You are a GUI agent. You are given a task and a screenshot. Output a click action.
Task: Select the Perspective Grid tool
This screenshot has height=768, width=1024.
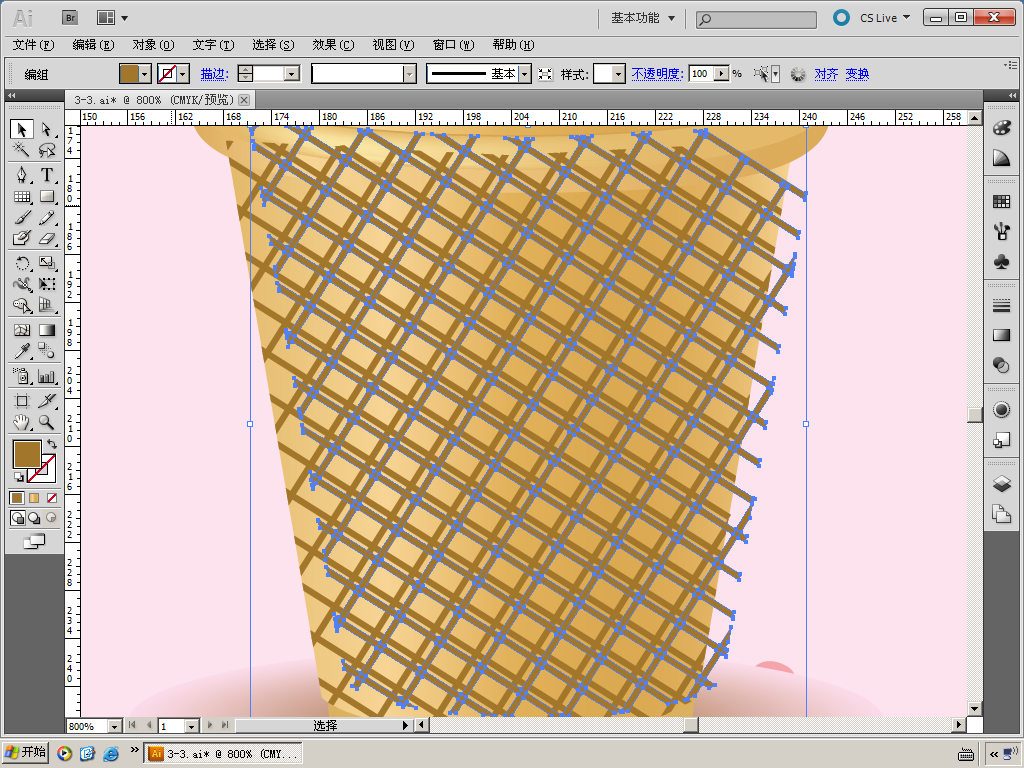point(46,305)
